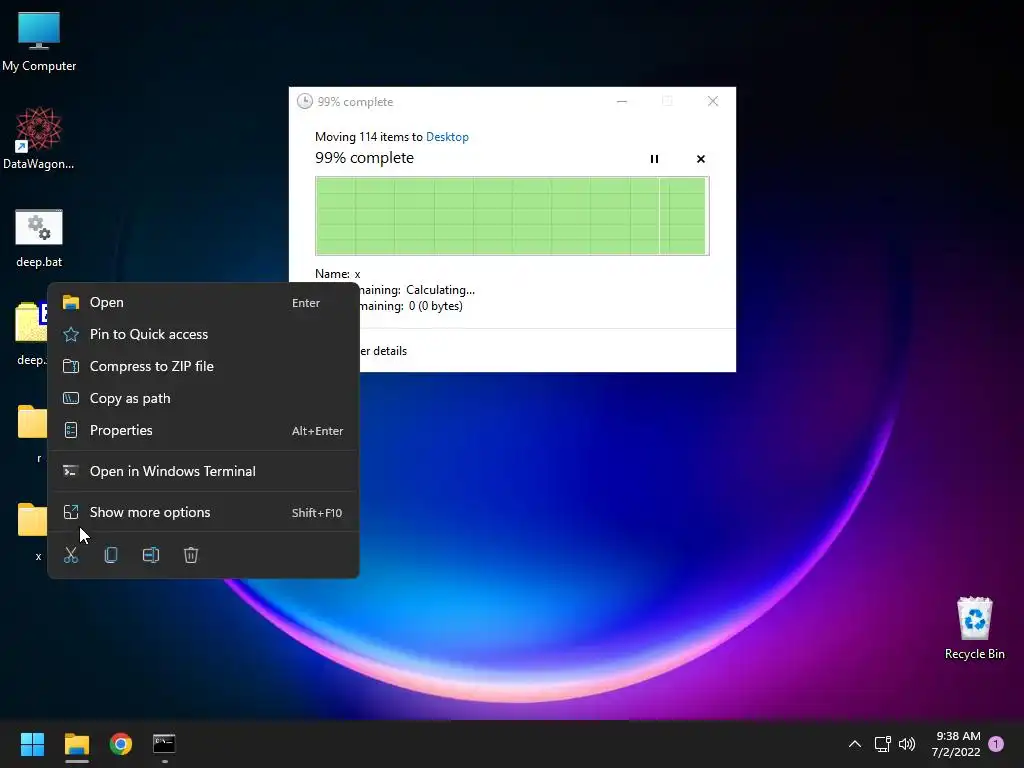This screenshot has height=768, width=1024.
Task: Open the Windows Start menu
Action: click(x=32, y=744)
